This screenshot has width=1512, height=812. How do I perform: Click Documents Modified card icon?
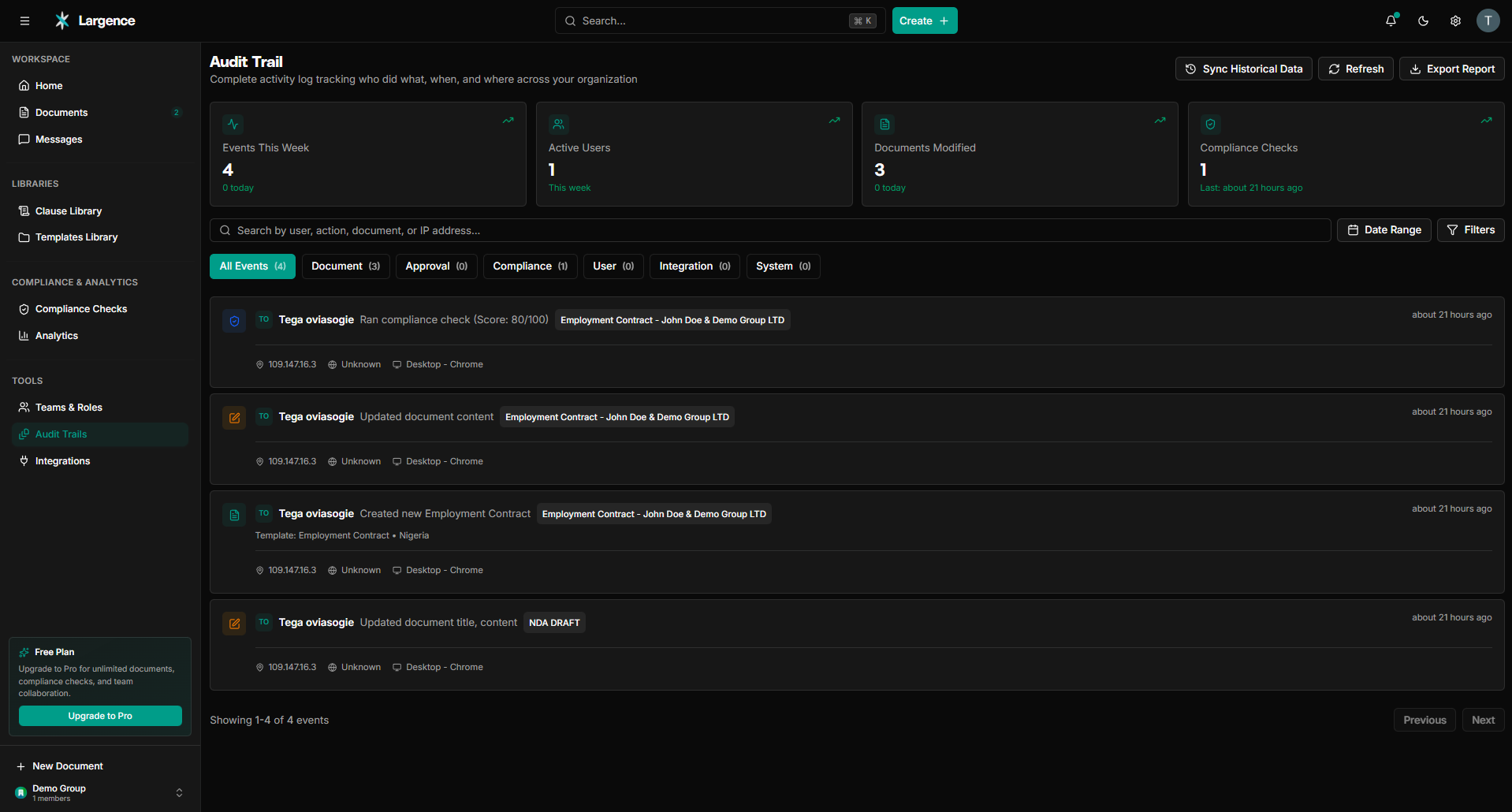click(884, 125)
